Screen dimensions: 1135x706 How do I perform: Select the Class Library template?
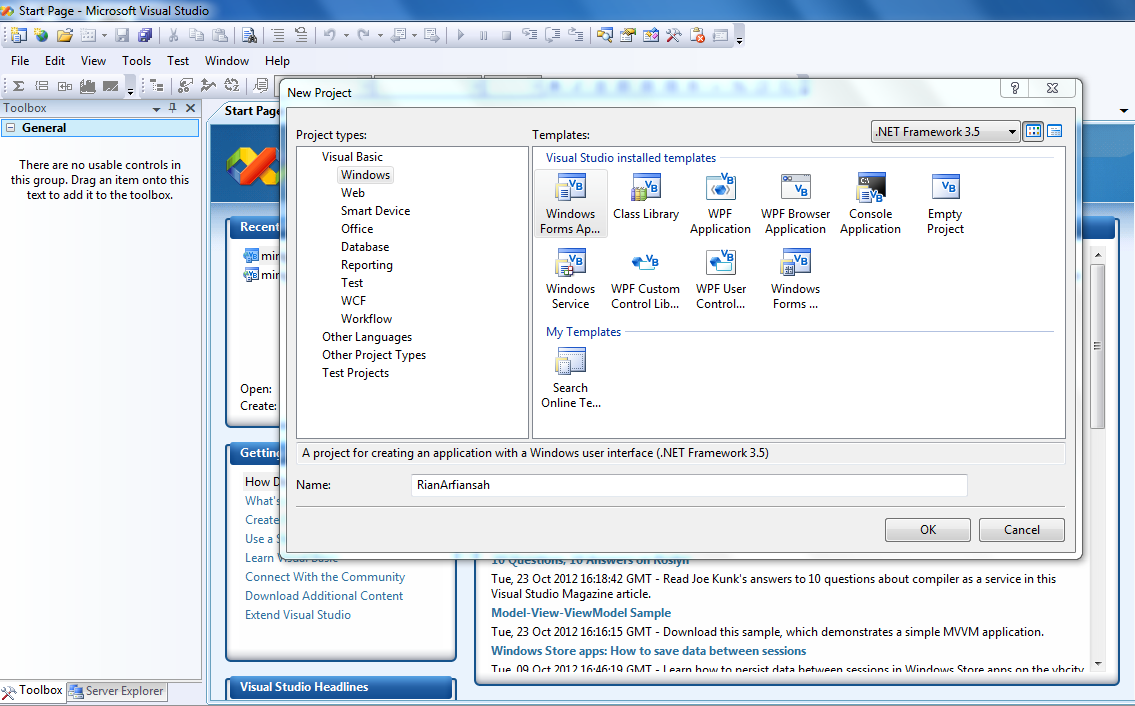tap(646, 198)
